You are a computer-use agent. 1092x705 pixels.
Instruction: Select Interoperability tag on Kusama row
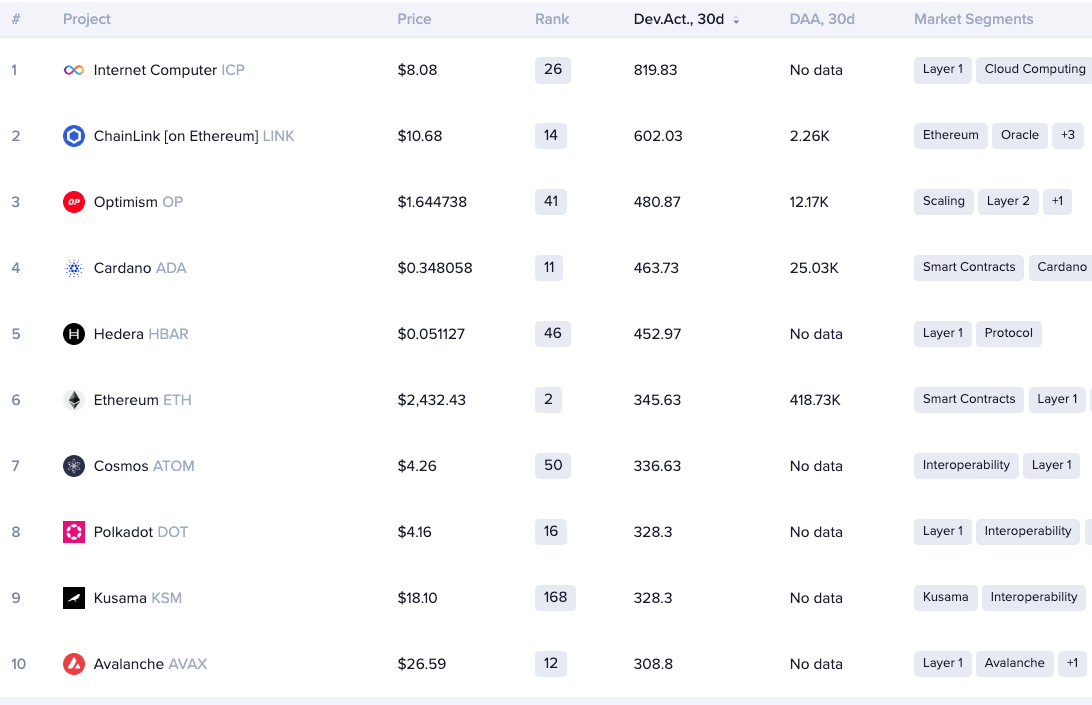(1034, 597)
